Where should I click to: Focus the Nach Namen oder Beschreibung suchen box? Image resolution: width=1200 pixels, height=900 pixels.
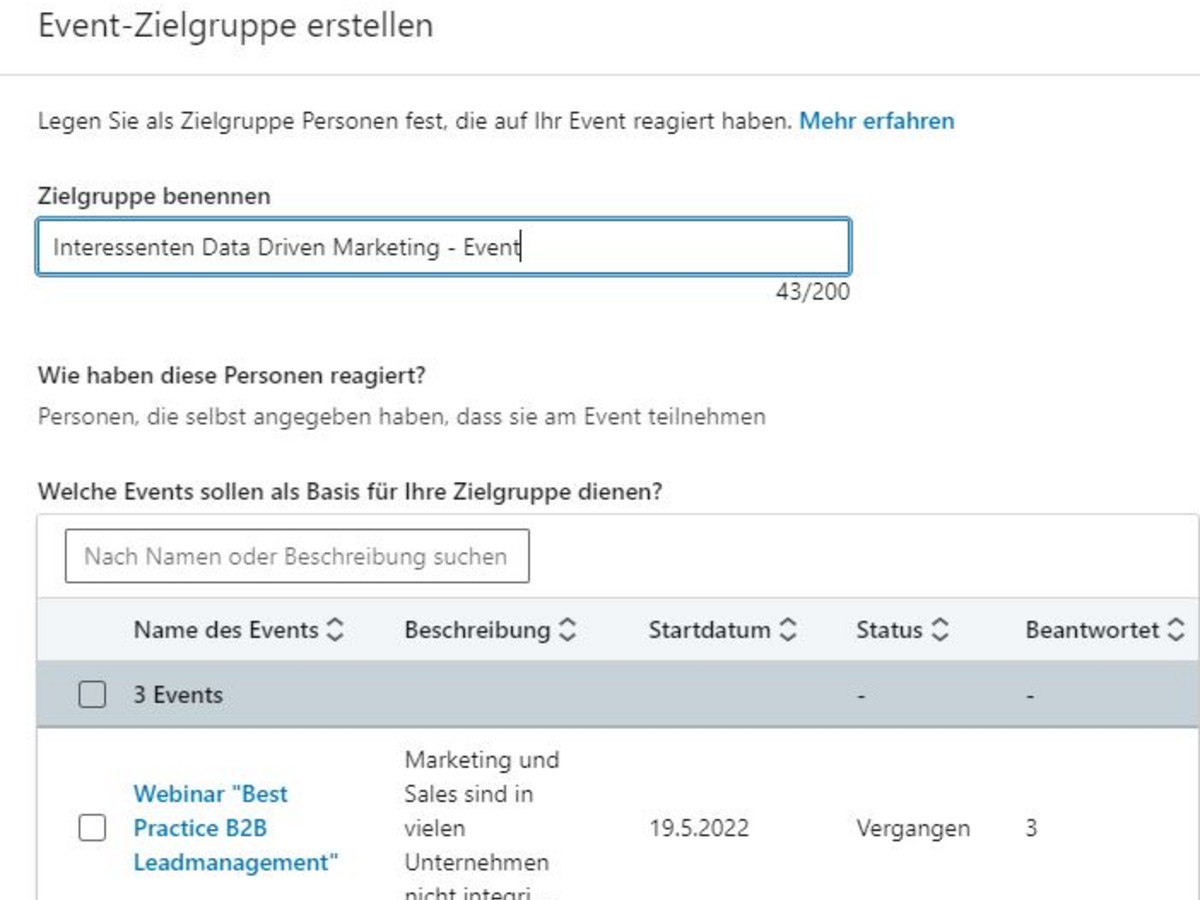297,556
